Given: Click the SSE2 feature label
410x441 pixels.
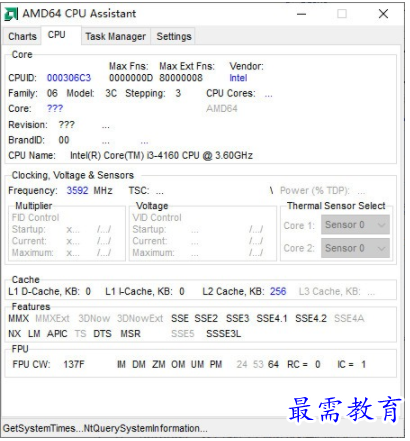Looking at the screenshot, I should 206,318.
